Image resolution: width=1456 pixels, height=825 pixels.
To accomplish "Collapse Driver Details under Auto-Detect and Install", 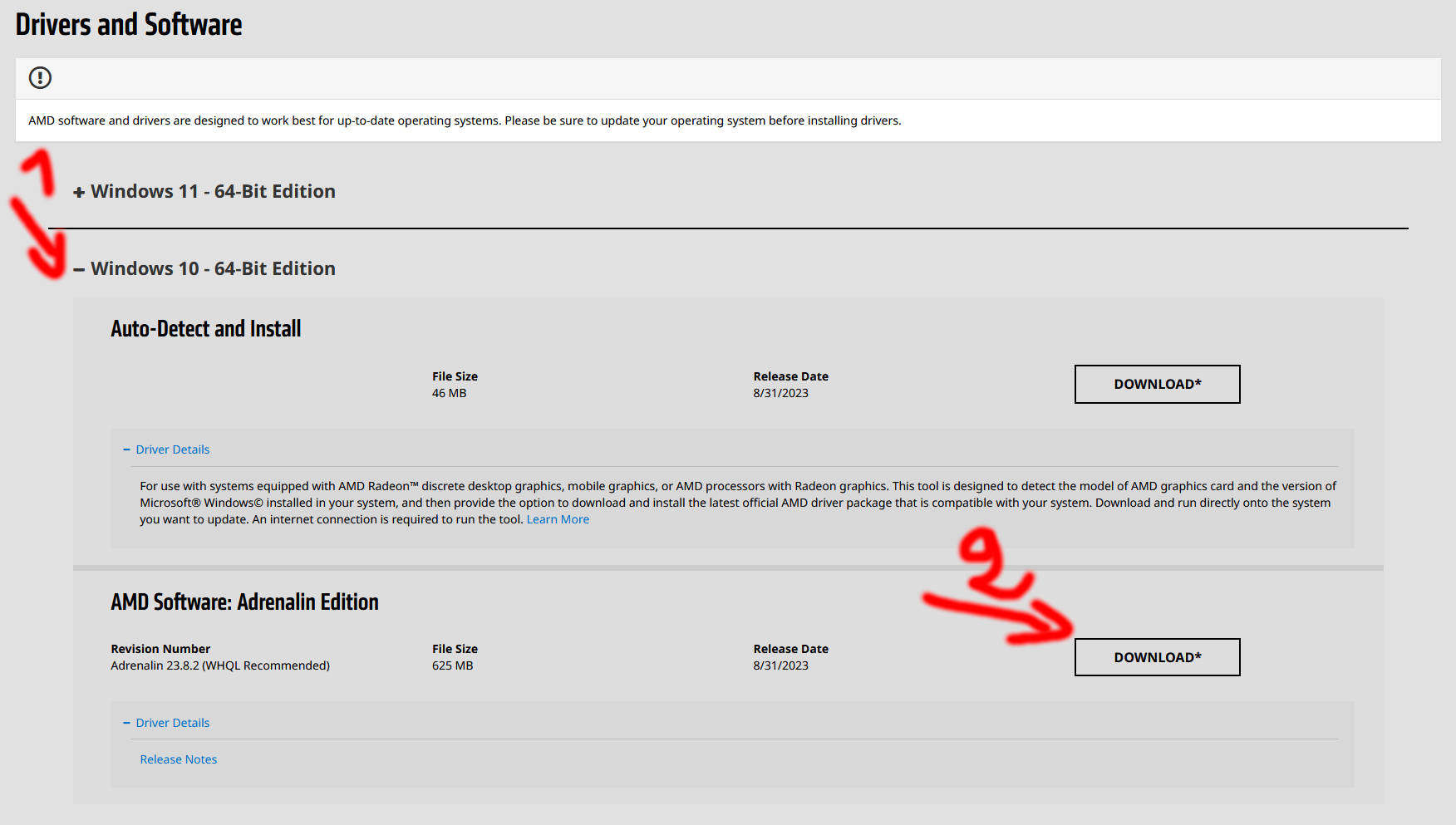I will [x=172, y=449].
